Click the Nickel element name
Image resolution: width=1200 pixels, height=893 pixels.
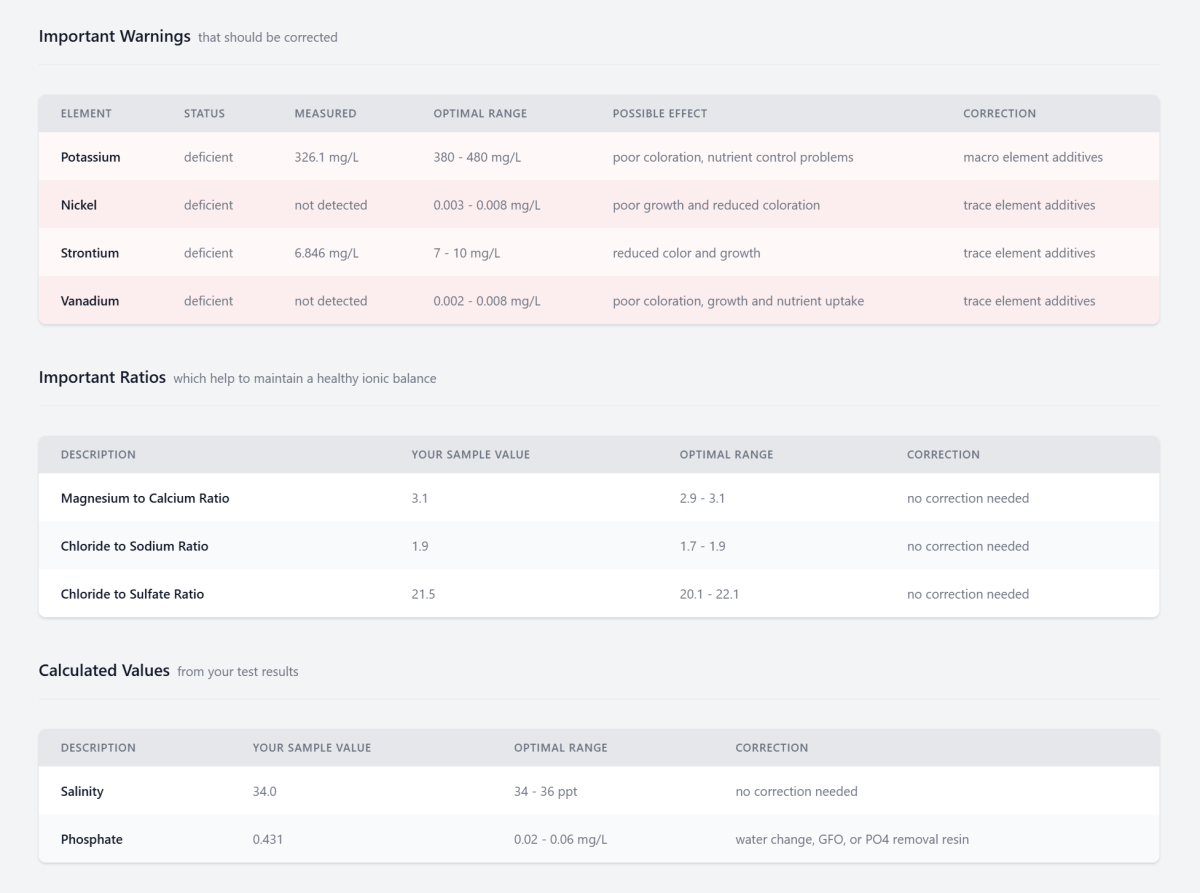[x=79, y=205]
